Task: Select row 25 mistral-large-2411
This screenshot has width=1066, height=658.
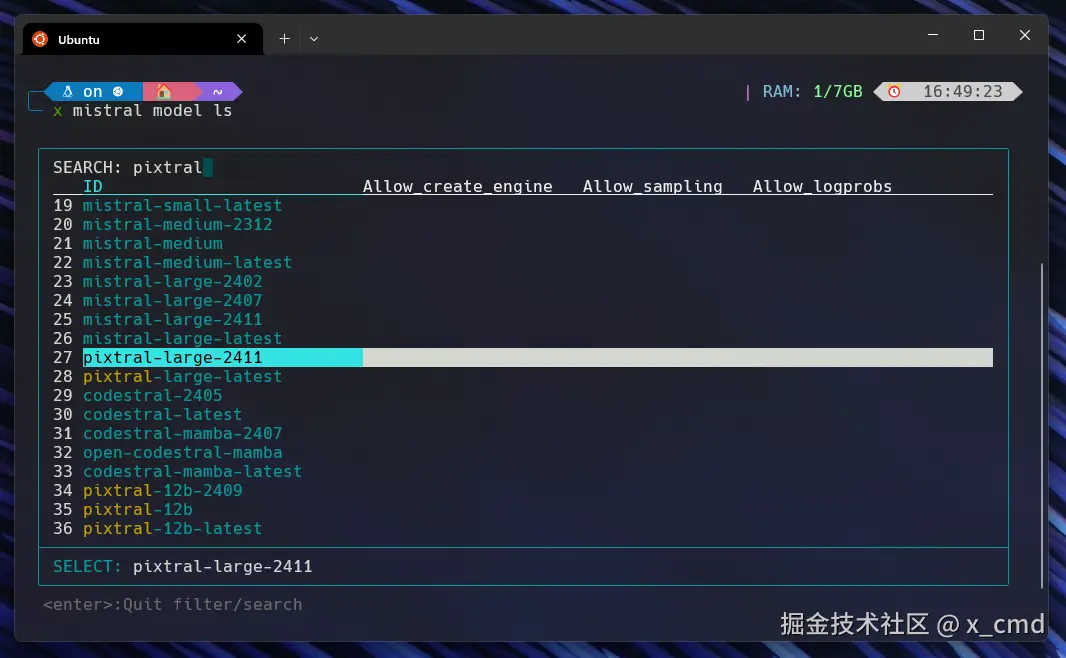Action: pyautogui.click(x=523, y=319)
